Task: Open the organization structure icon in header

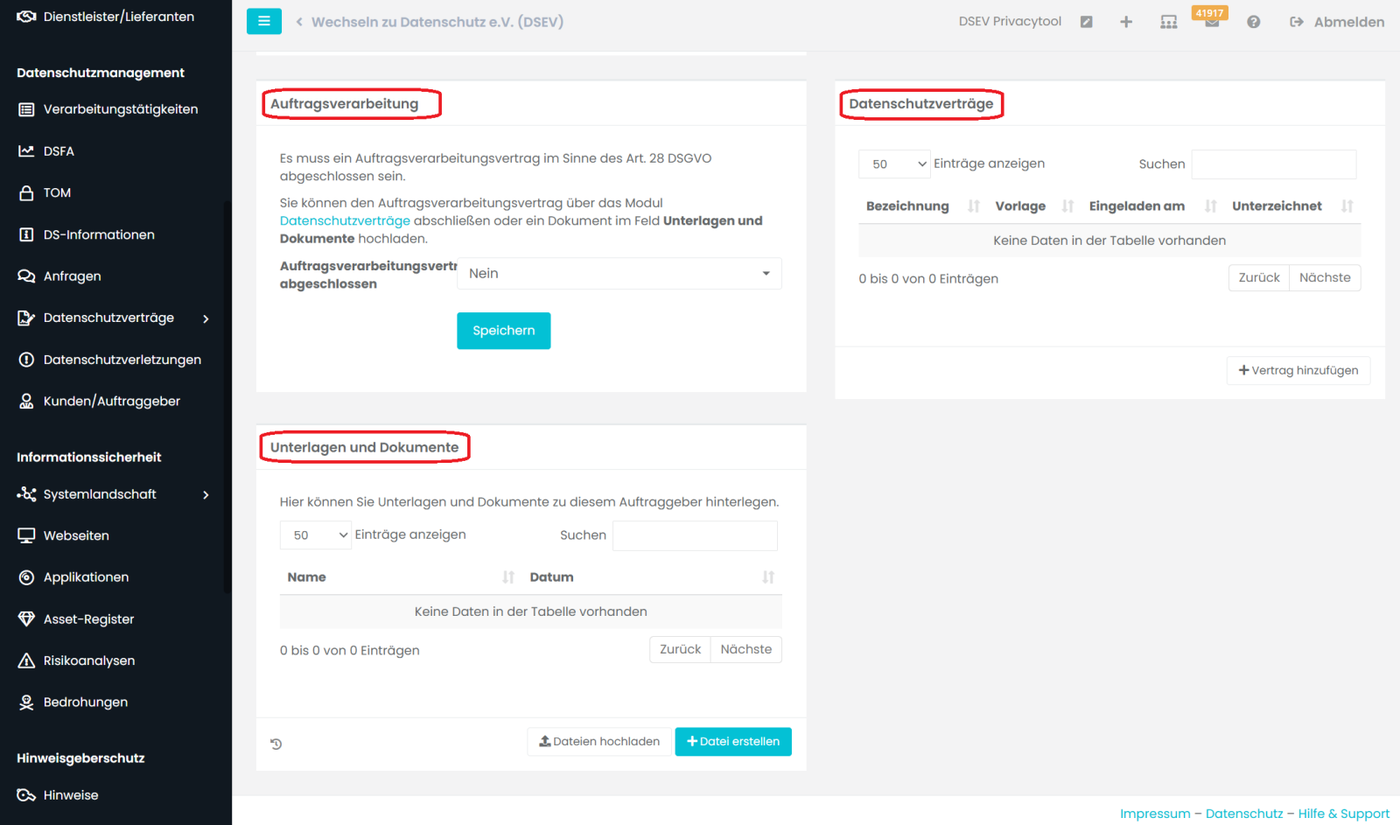Action: point(1168,22)
